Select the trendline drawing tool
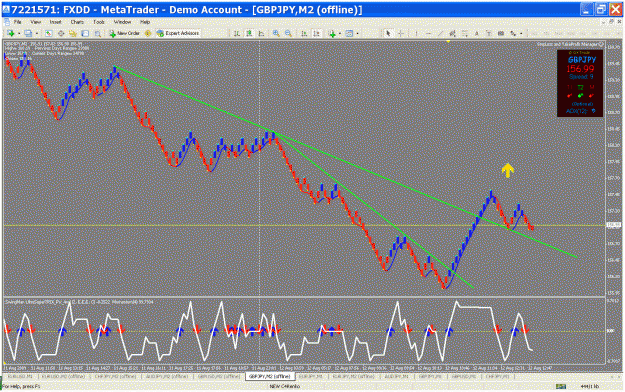Viewport: 625px width, 392px height. coord(440,33)
